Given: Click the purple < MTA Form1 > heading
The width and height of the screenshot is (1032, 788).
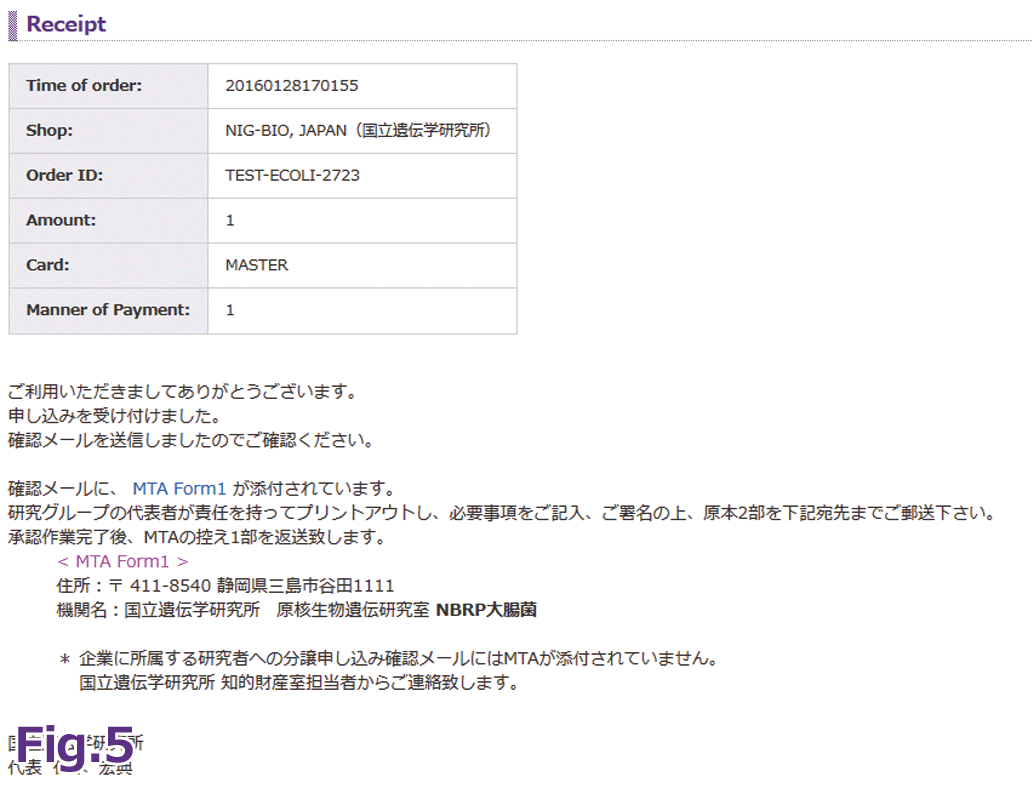Looking at the screenshot, I should [x=123, y=561].
